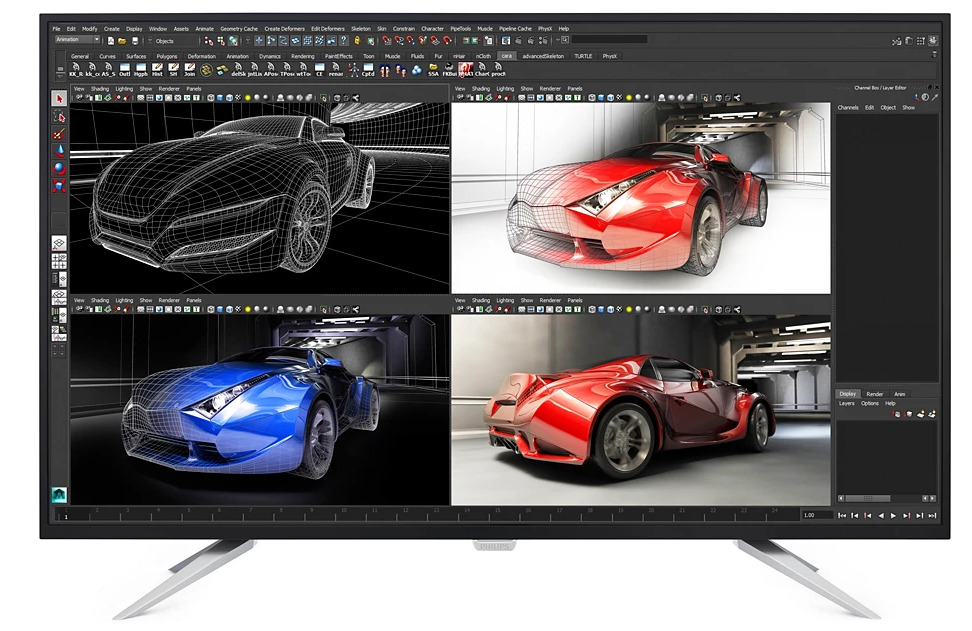
Task: Open the Create Deformers menu
Action: click(x=285, y=29)
